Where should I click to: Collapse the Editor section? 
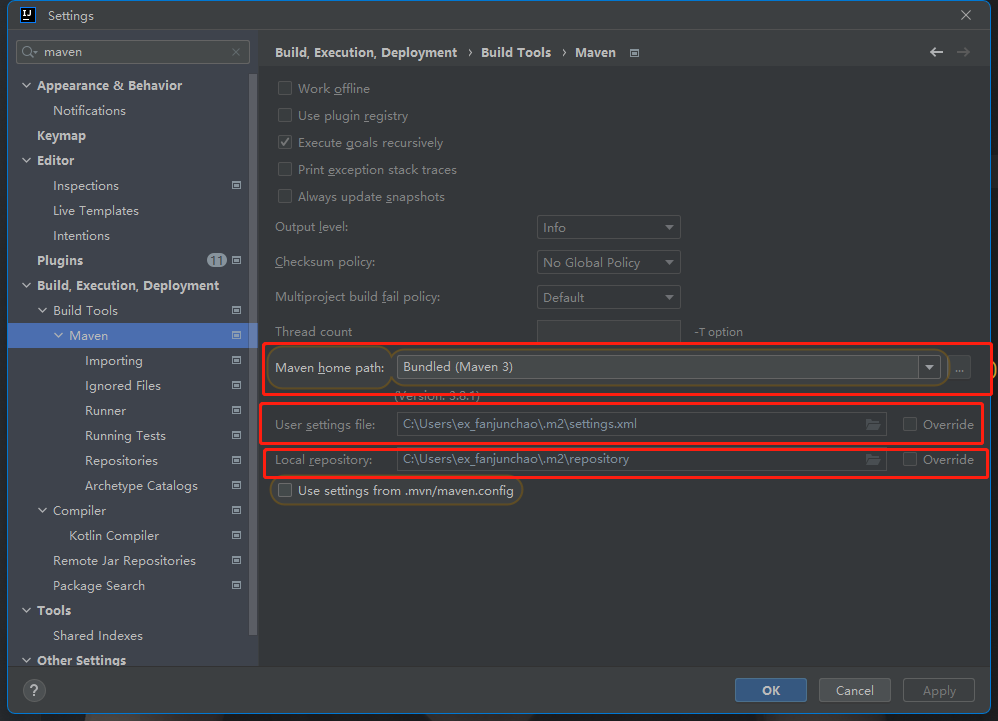click(27, 160)
